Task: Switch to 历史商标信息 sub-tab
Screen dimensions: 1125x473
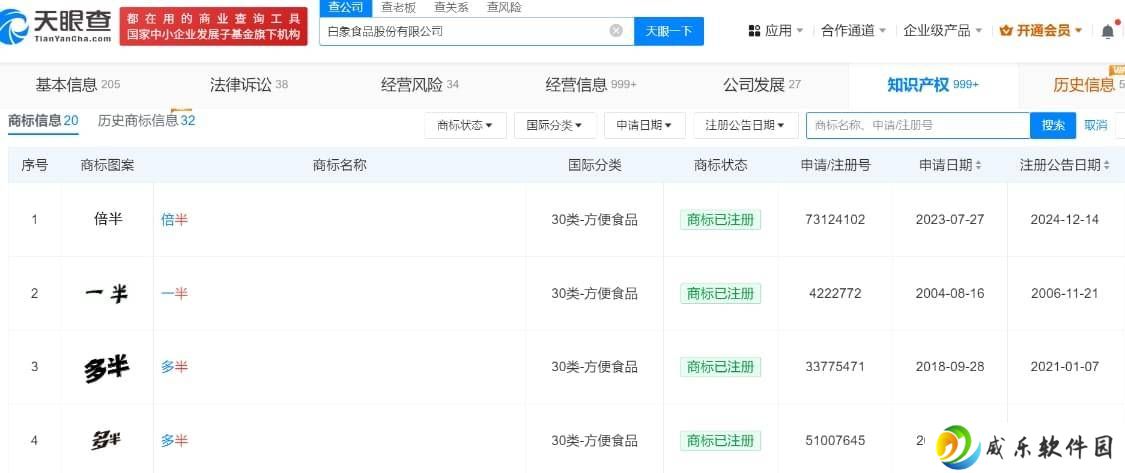Action: click(x=146, y=121)
